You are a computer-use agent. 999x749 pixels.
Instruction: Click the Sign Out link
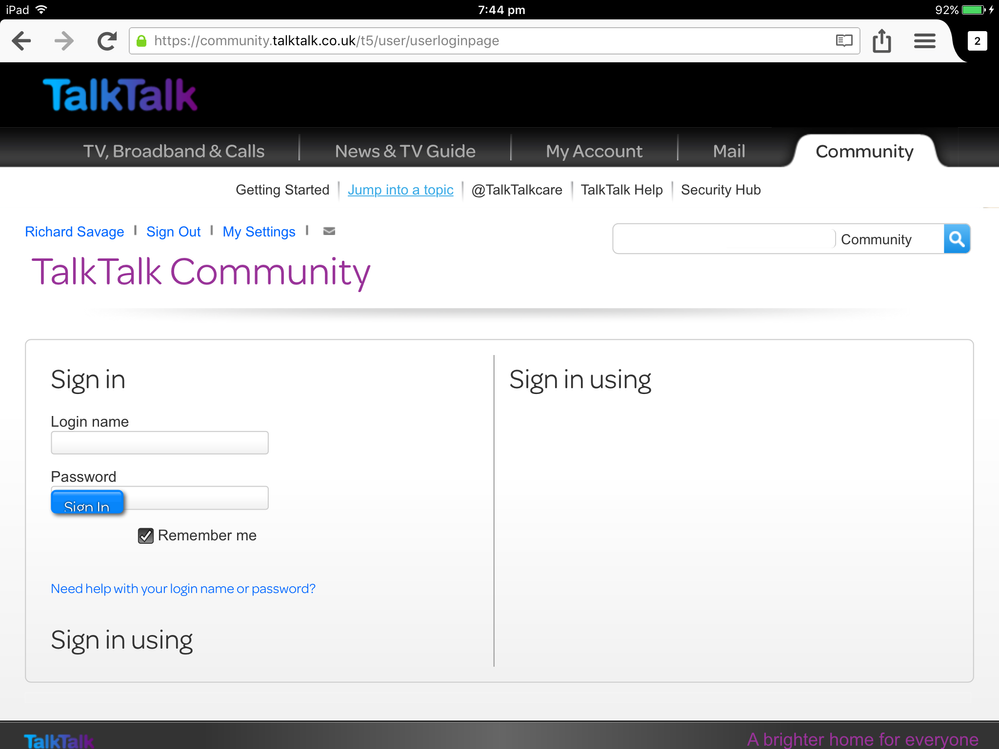[x=173, y=232]
